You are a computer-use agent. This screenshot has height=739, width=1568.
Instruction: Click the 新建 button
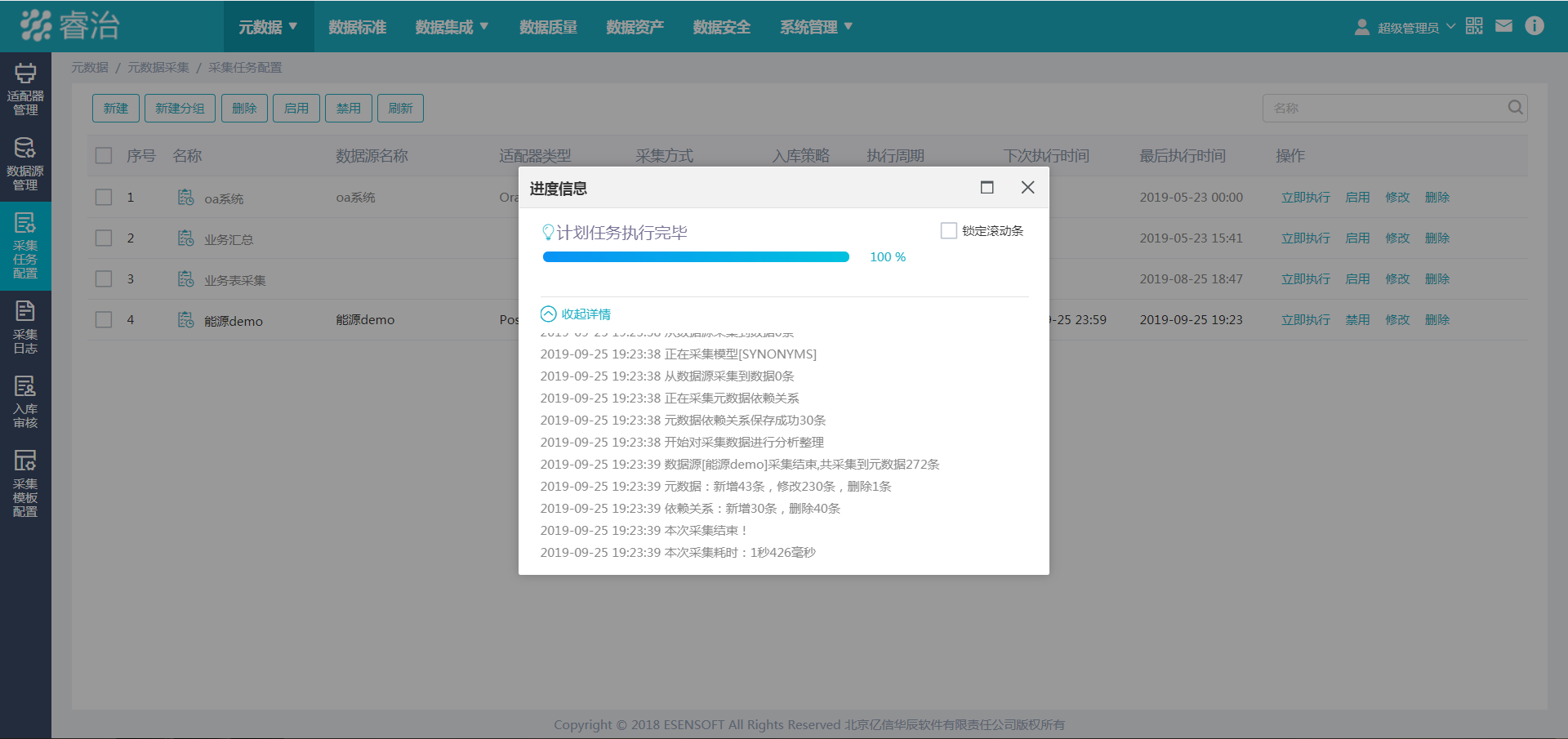pyautogui.click(x=116, y=108)
